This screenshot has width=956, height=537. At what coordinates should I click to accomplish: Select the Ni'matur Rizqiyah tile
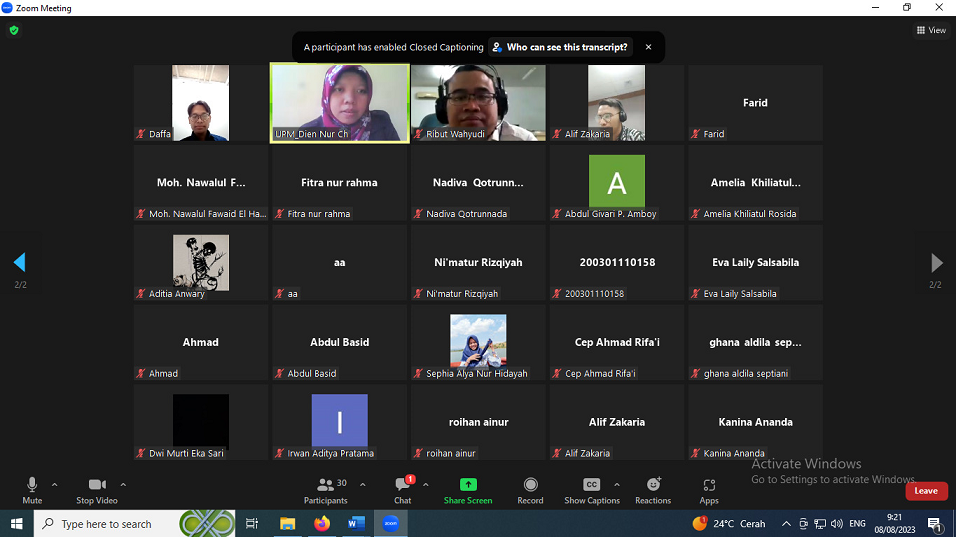pos(478,263)
